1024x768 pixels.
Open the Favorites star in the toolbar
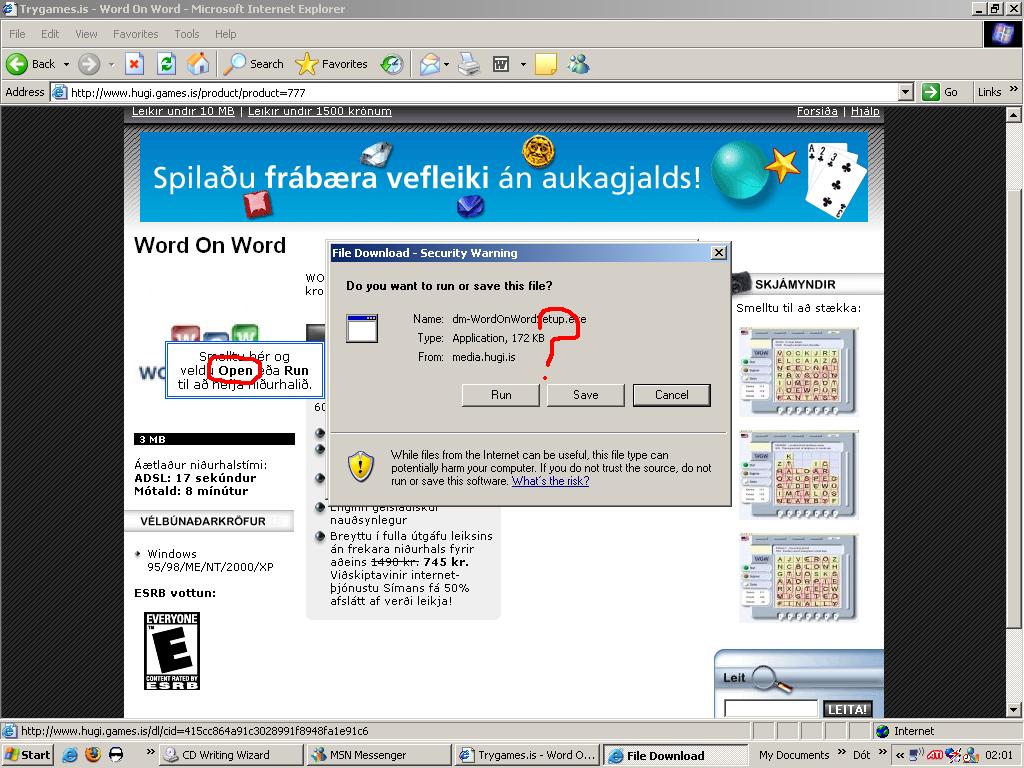pyautogui.click(x=332, y=64)
